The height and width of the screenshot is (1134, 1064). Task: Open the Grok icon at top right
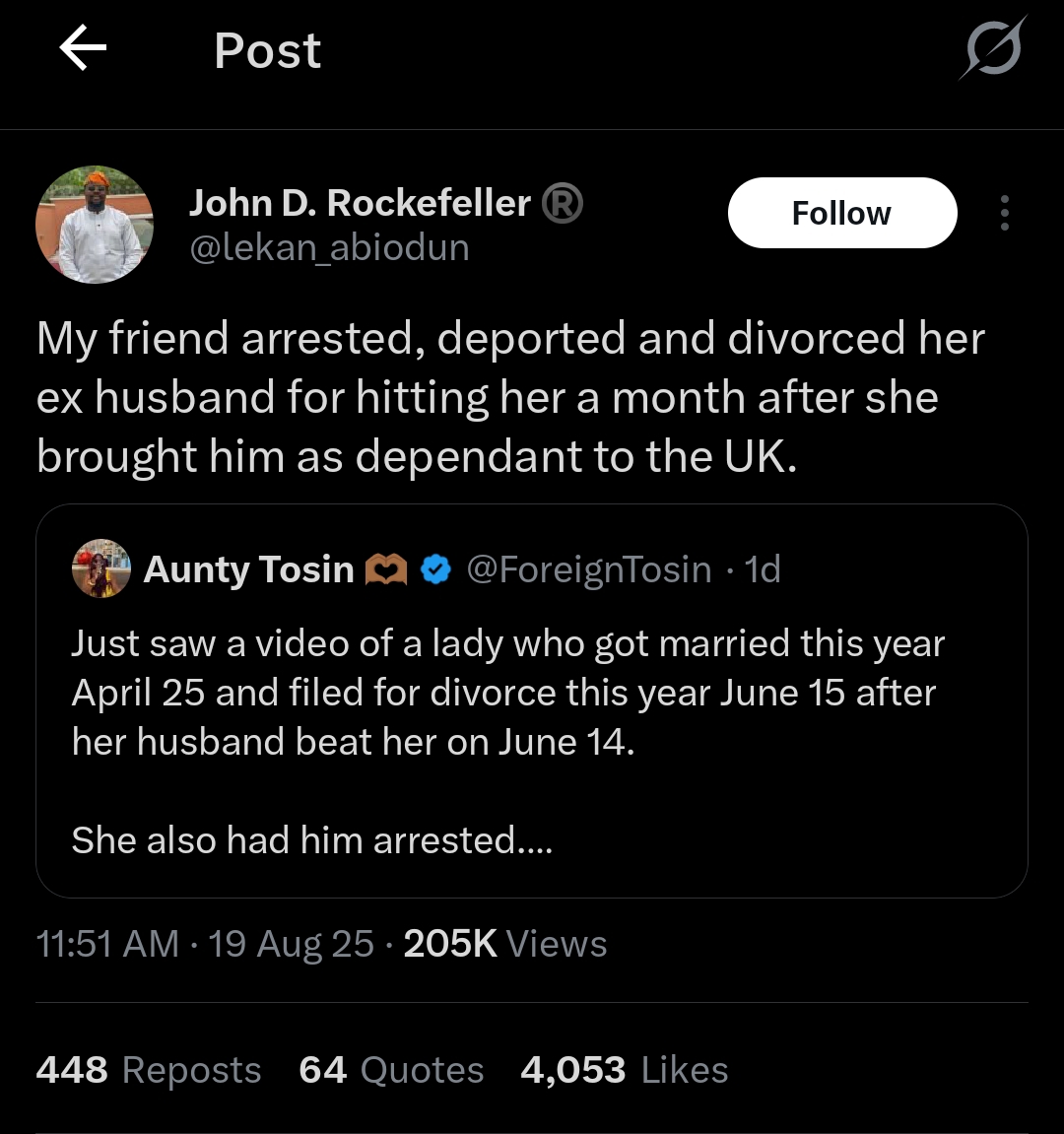click(x=993, y=47)
